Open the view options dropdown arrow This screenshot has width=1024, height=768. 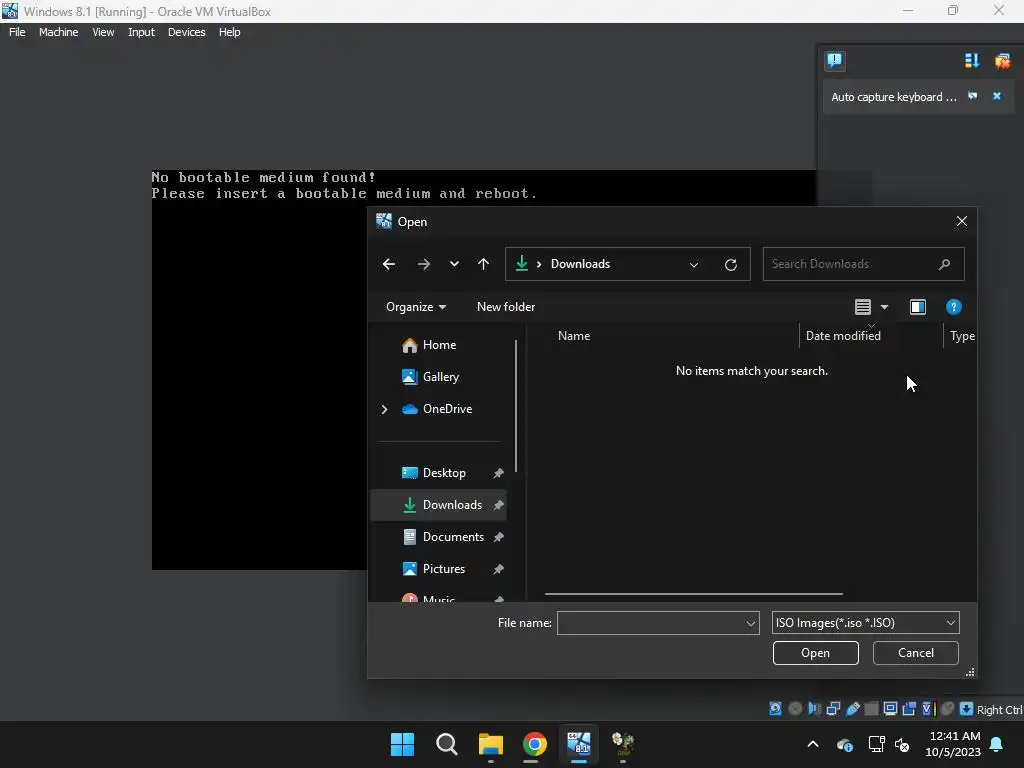tap(884, 307)
